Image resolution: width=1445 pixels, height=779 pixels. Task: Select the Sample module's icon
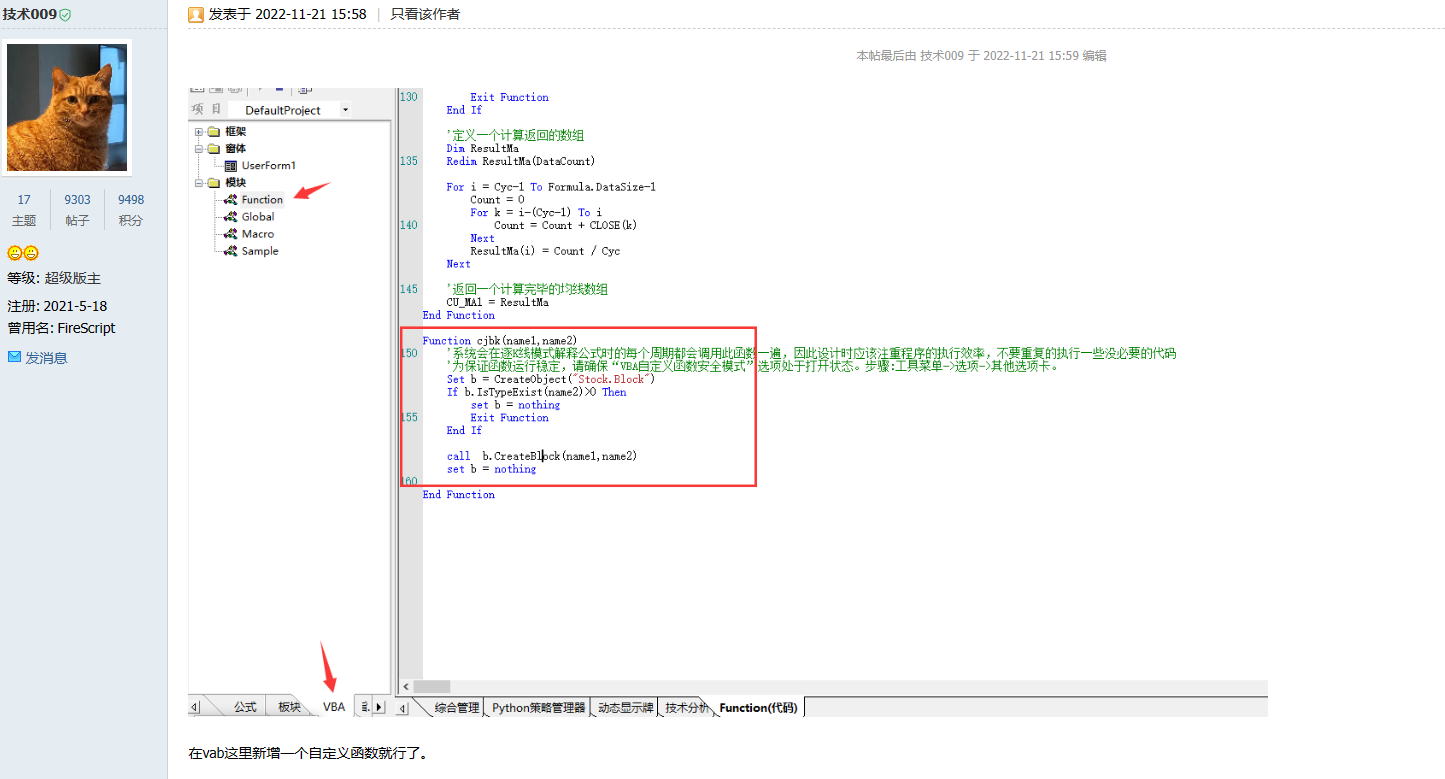click(x=231, y=251)
